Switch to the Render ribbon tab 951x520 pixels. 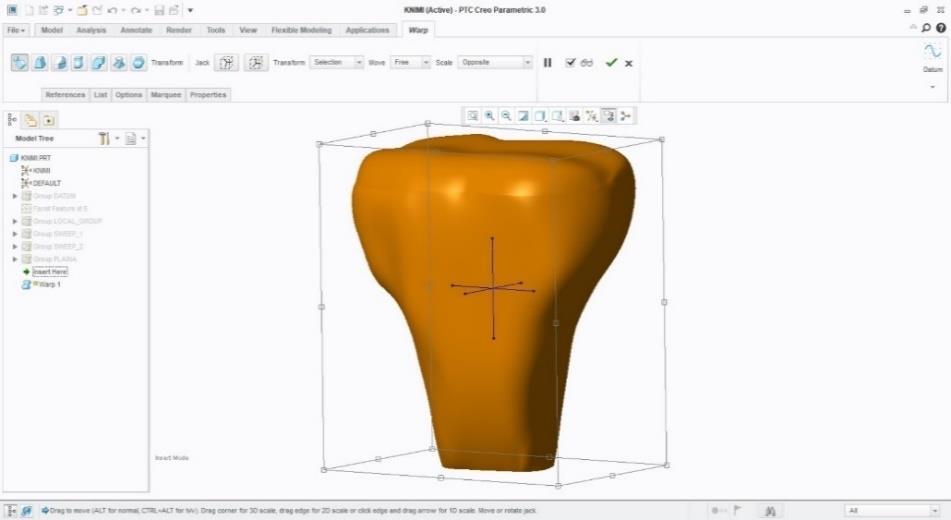[x=178, y=30]
